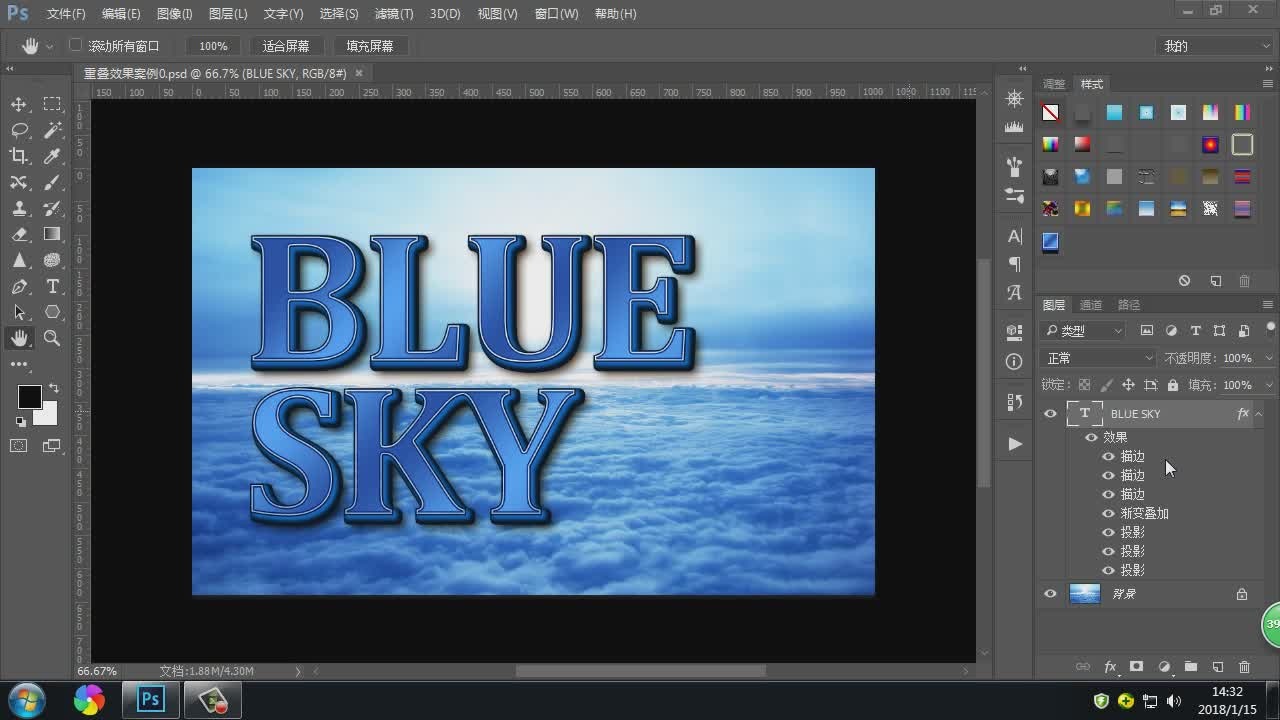Select the Horizontal Type tool
Image resolution: width=1280 pixels, height=720 pixels.
pos(52,286)
